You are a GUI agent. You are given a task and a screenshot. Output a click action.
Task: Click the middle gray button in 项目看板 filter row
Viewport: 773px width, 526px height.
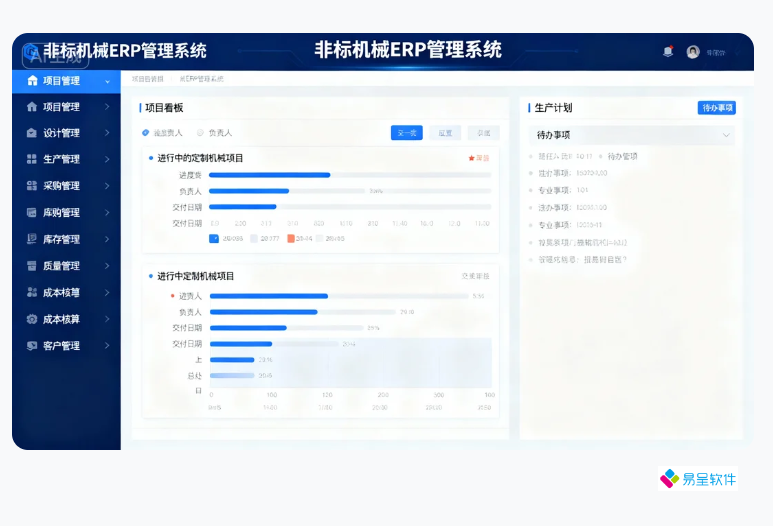pyautogui.click(x=445, y=133)
